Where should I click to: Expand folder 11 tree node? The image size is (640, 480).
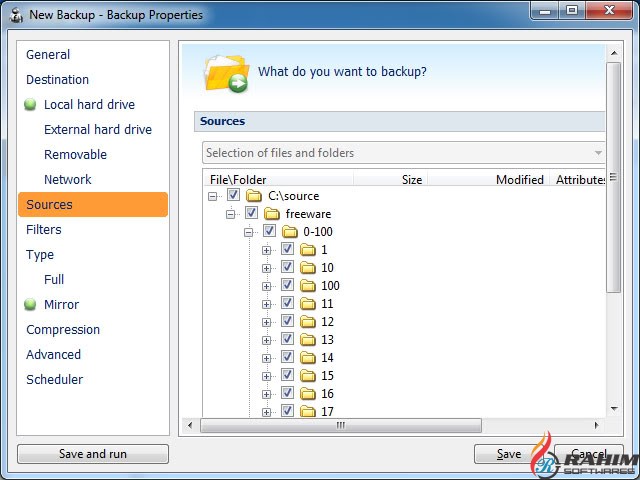(267, 304)
